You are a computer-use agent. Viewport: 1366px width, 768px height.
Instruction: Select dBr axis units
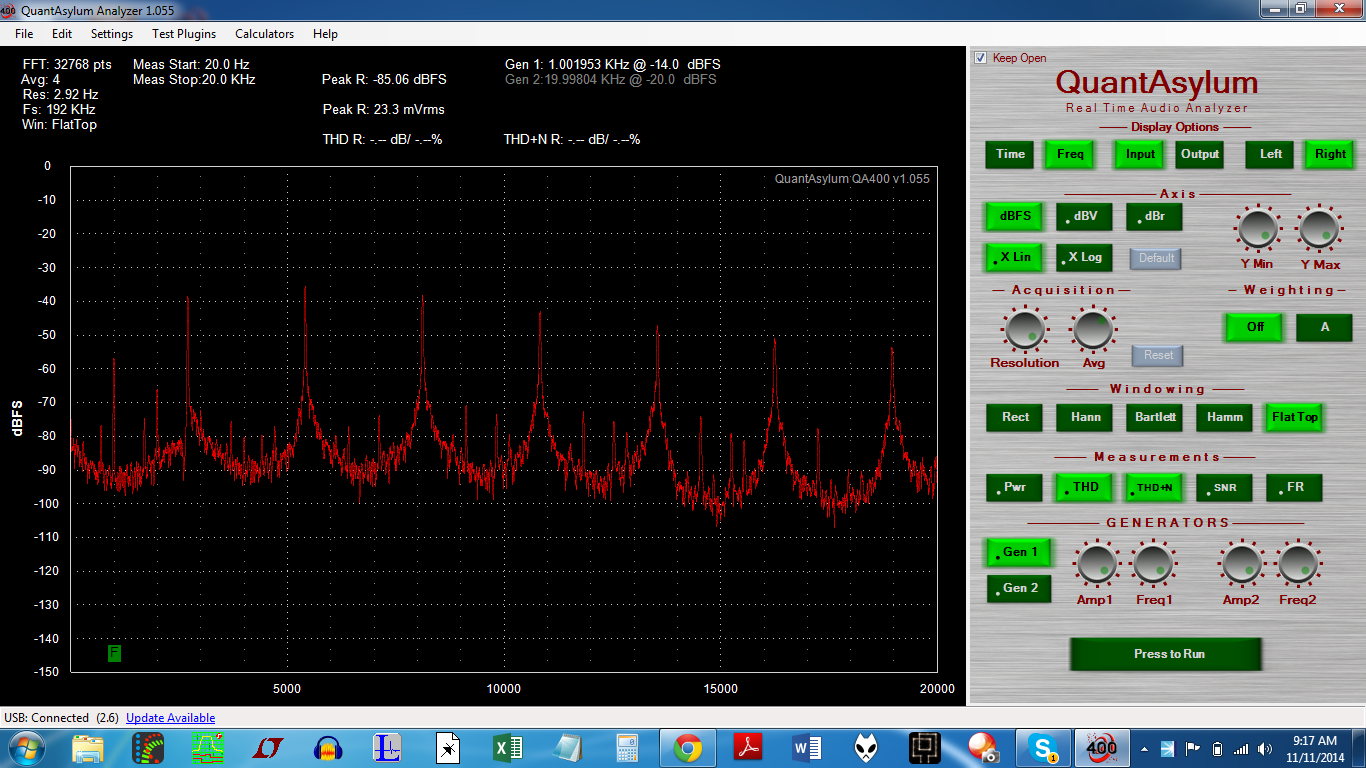(x=1154, y=216)
